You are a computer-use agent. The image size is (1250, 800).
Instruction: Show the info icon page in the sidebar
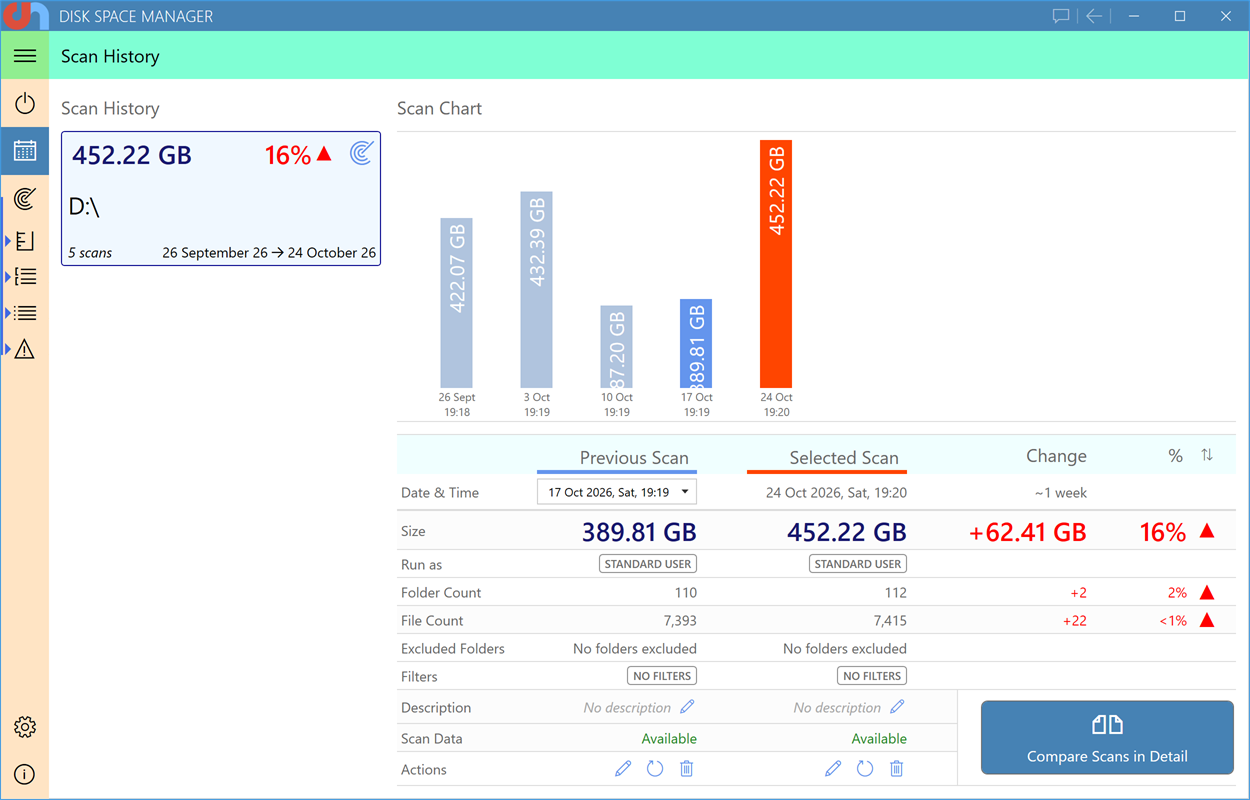[25, 774]
